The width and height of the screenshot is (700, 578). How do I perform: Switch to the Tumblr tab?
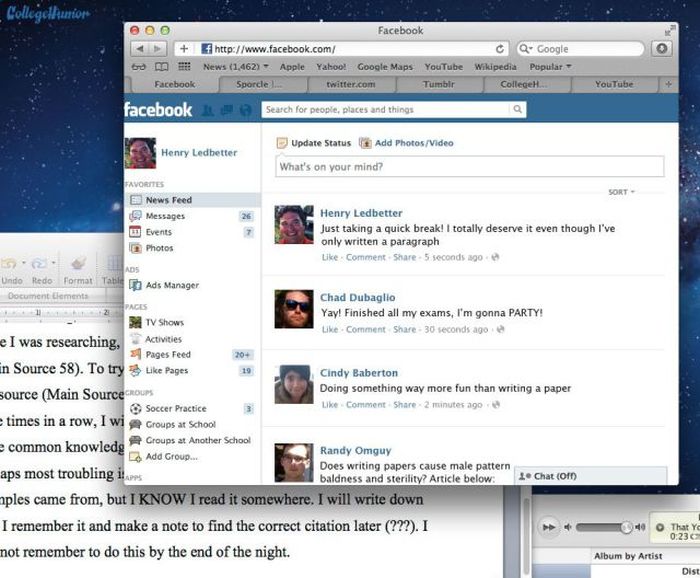pyautogui.click(x=439, y=84)
